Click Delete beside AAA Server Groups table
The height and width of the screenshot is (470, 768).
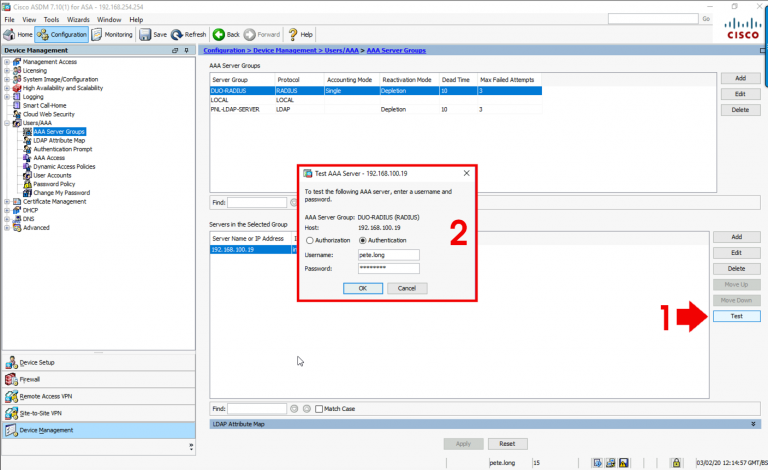point(741,110)
